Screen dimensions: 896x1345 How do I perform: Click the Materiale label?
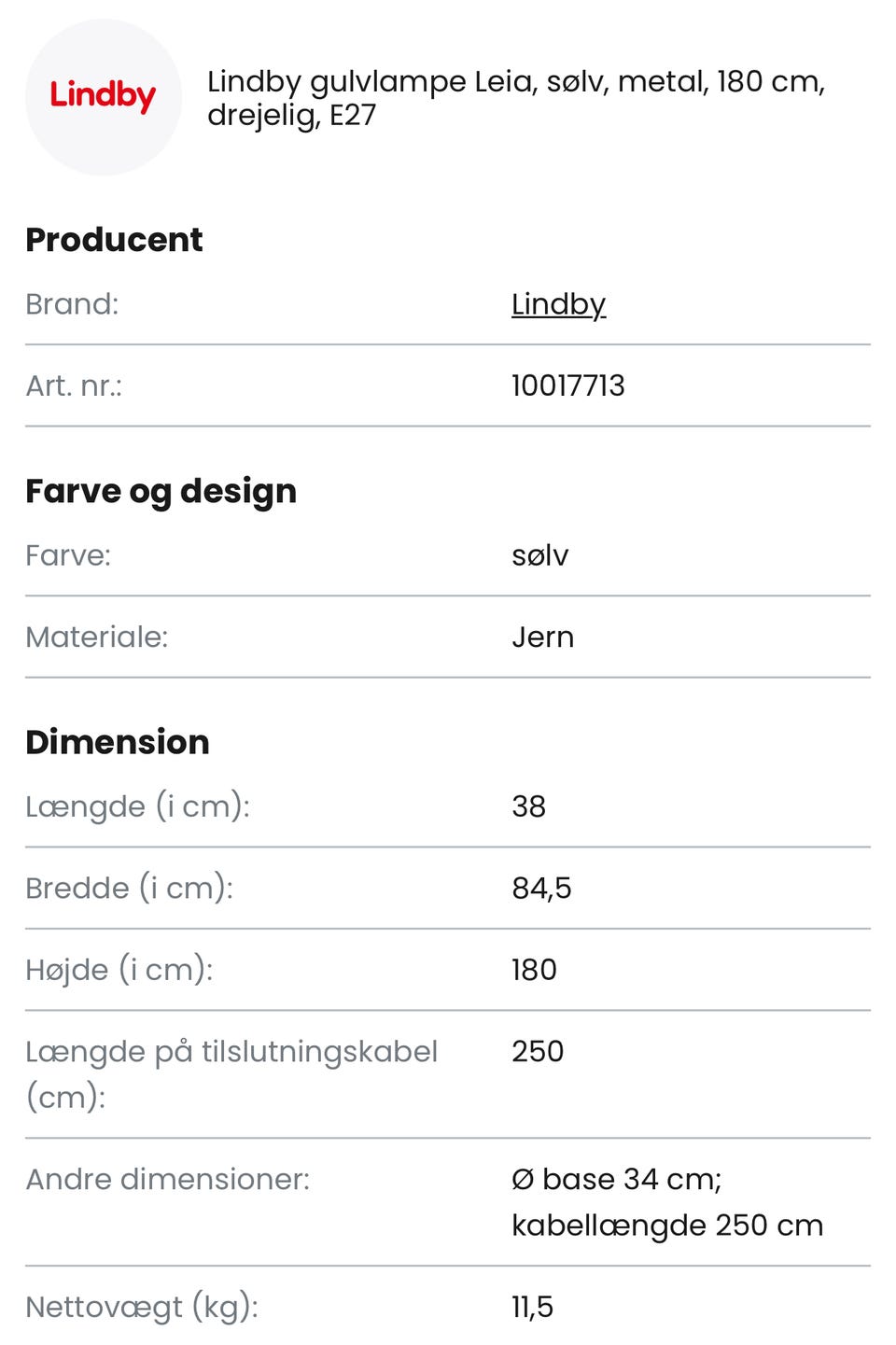point(96,637)
